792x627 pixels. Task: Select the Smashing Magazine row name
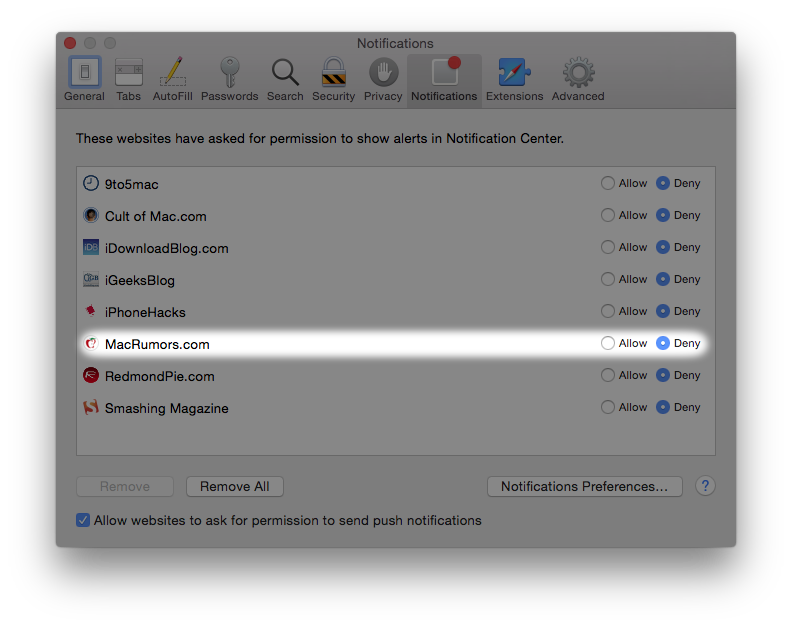coord(167,408)
